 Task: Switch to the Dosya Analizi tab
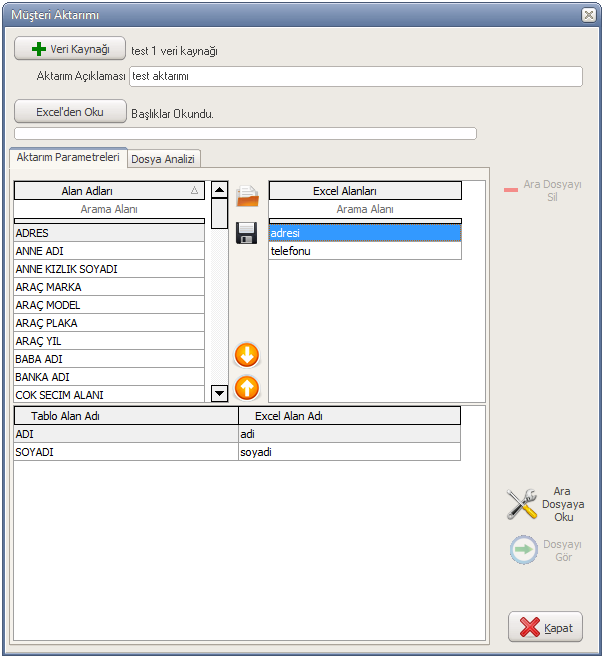(163, 159)
